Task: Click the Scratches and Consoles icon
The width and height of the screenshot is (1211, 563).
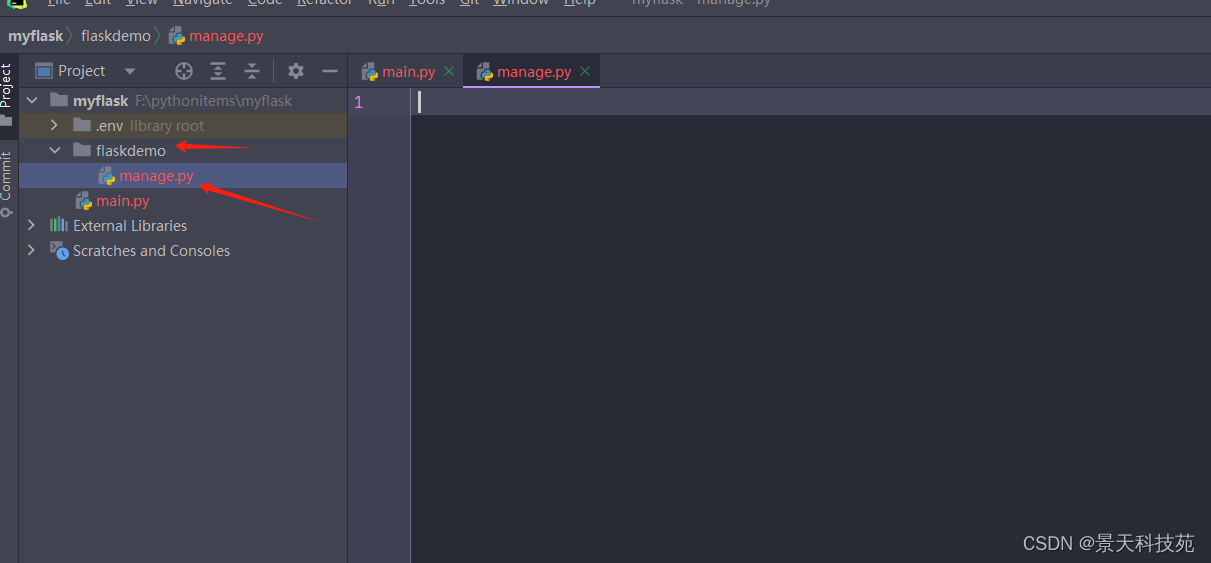Action: 60,251
